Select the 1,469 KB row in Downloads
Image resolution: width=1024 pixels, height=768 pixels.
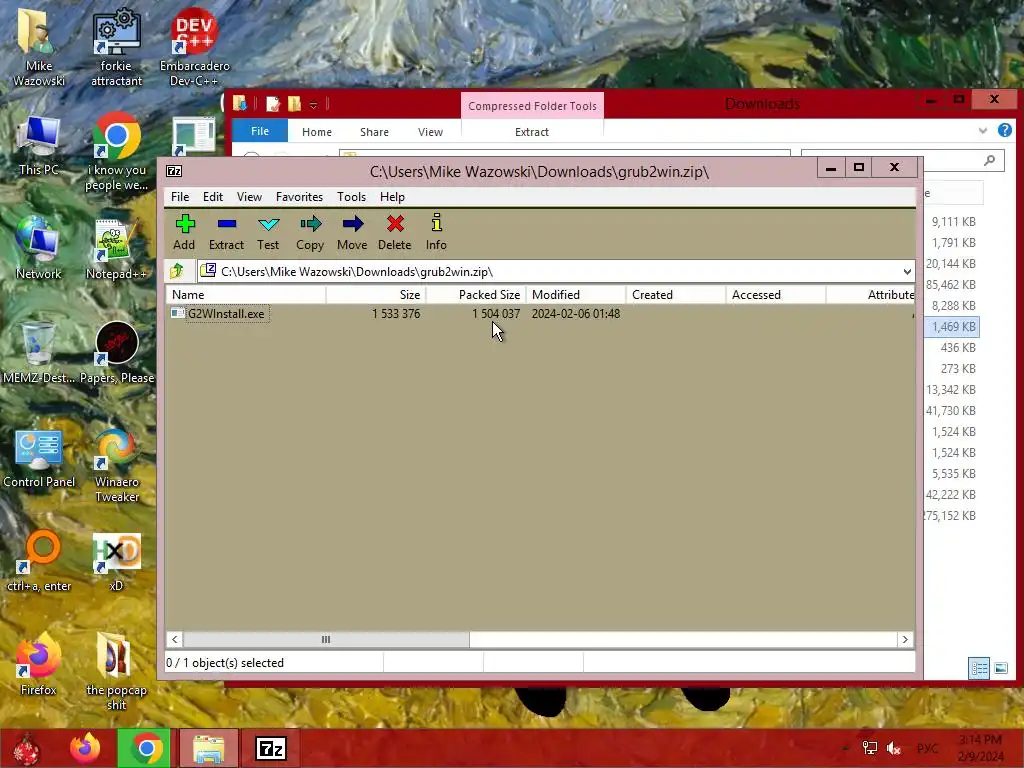[952, 327]
